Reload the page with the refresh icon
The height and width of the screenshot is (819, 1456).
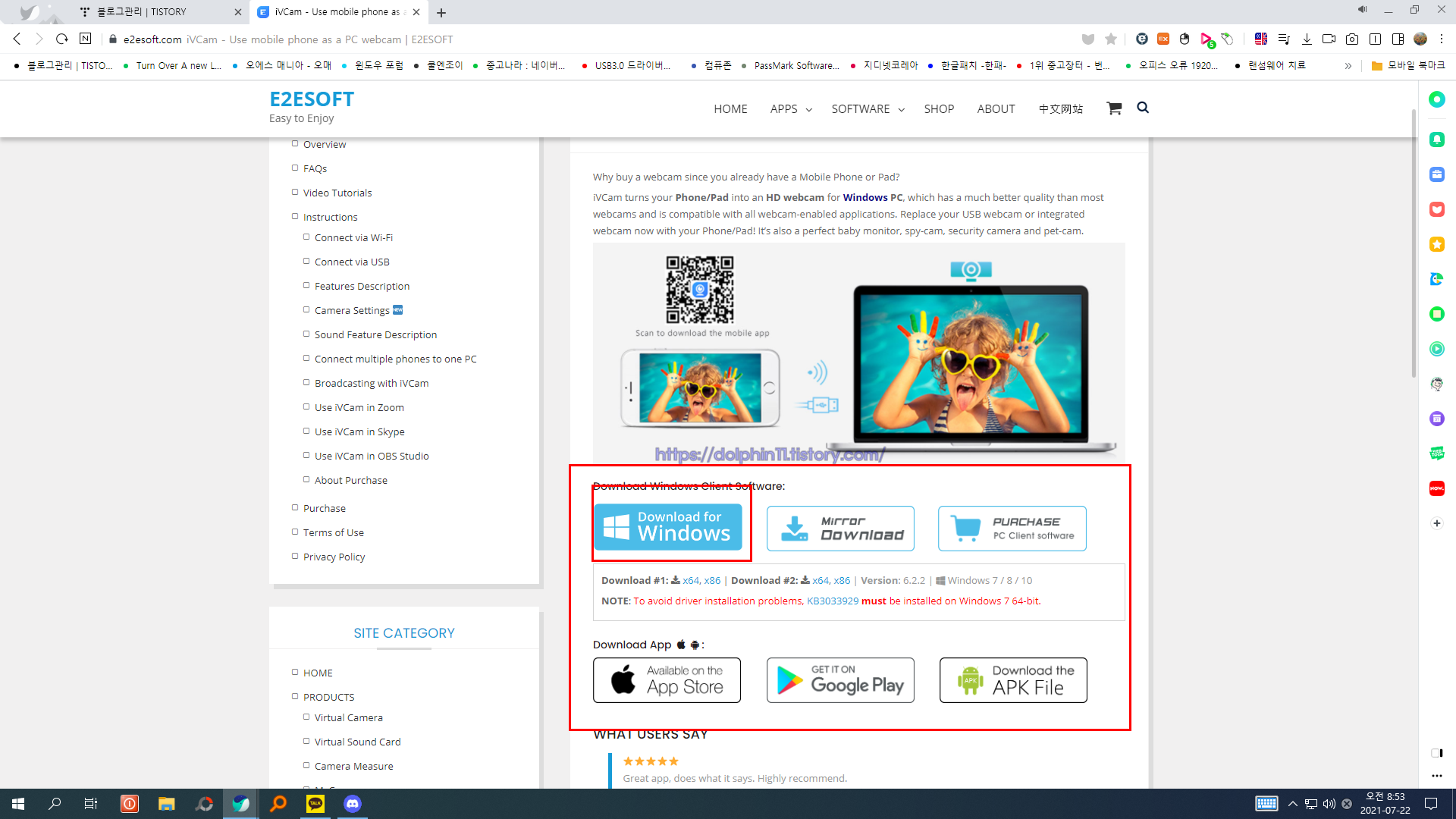[x=62, y=39]
